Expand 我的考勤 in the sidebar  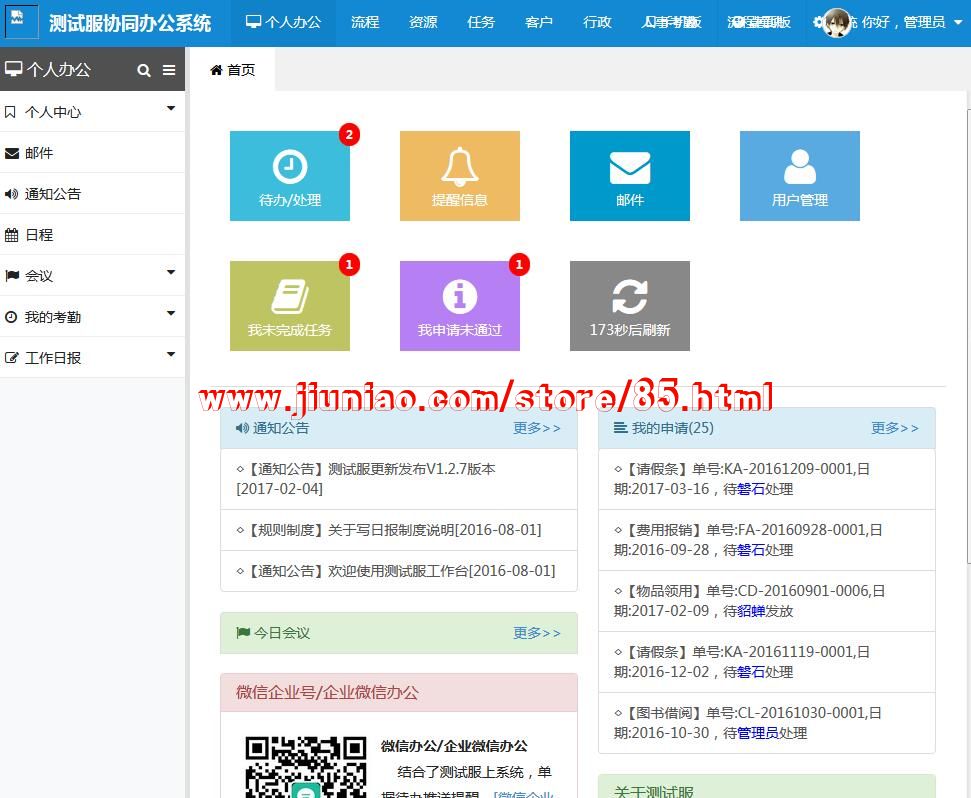92,317
